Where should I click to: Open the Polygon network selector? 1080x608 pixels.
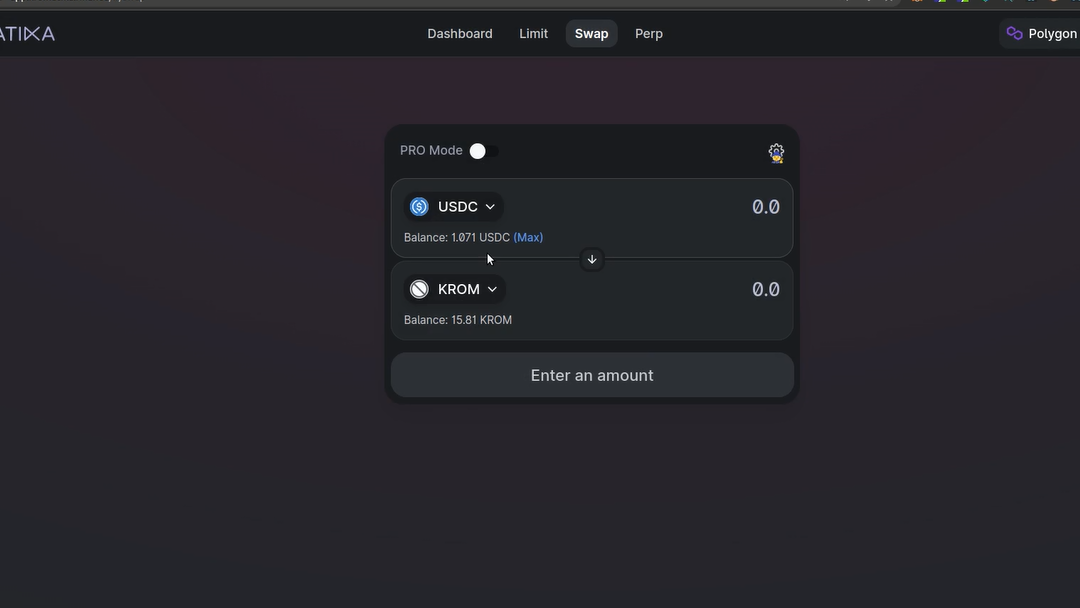pyautogui.click(x=1040, y=33)
